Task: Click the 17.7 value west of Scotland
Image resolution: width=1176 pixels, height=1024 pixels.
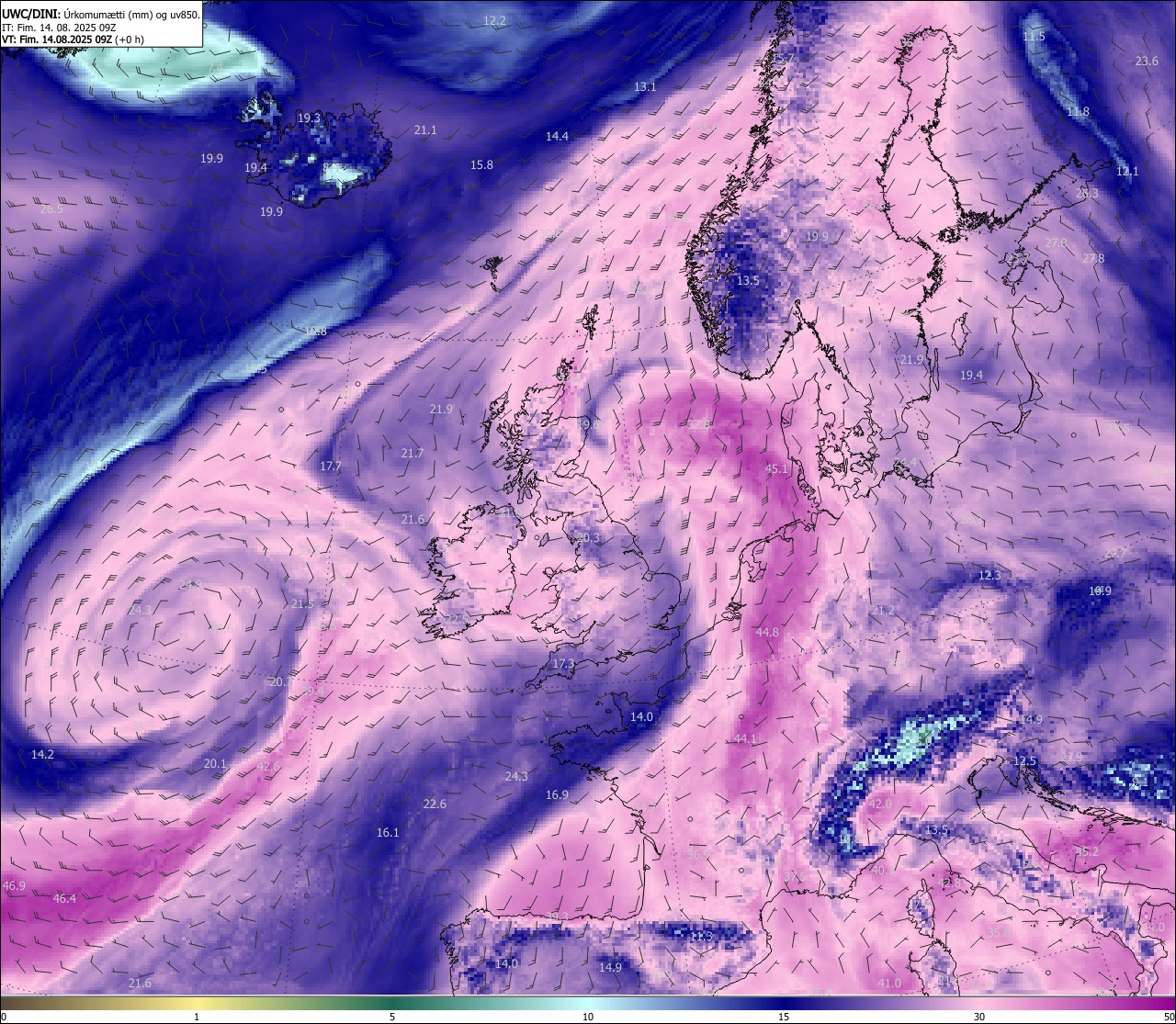Action: tap(330, 467)
